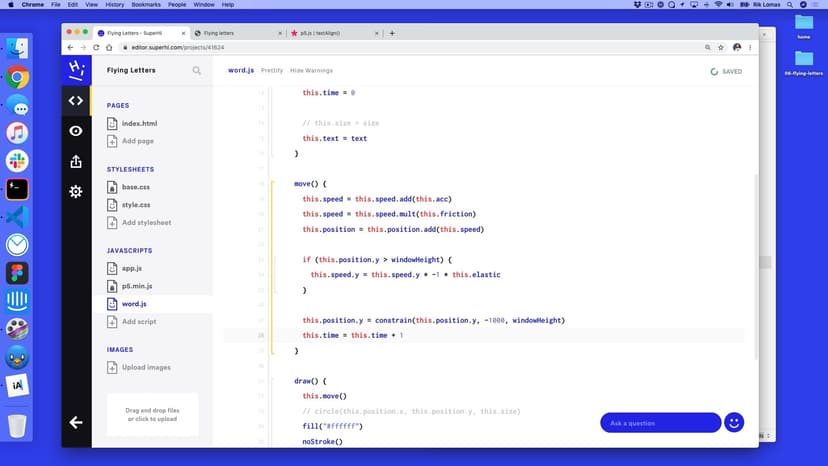This screenshot has width=828, height=466.
Task: Click Prettify to format code
Action: click(x=272, y=71)
